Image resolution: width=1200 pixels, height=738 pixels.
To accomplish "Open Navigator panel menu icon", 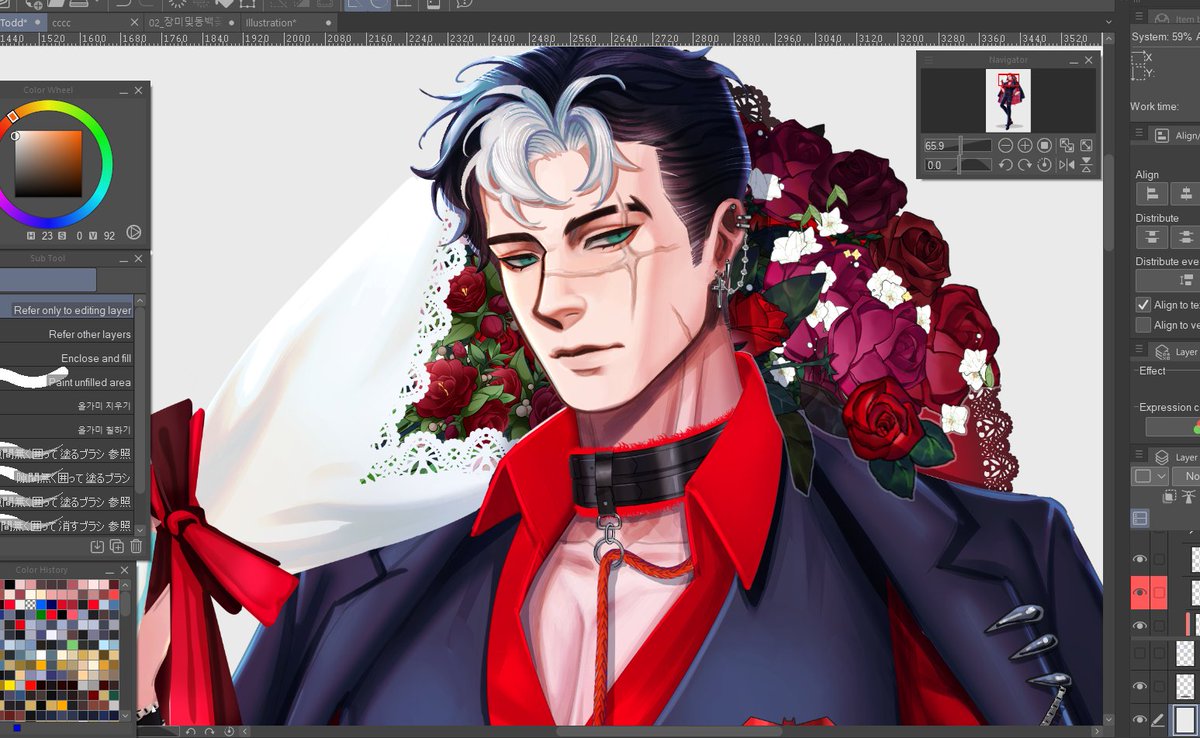I will tap(928, 60).
